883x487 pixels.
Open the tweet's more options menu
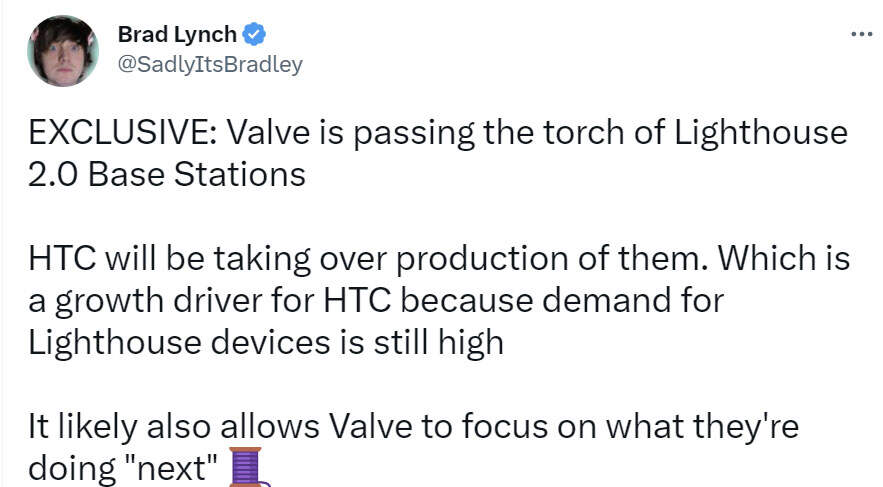(x=860, y=34)
